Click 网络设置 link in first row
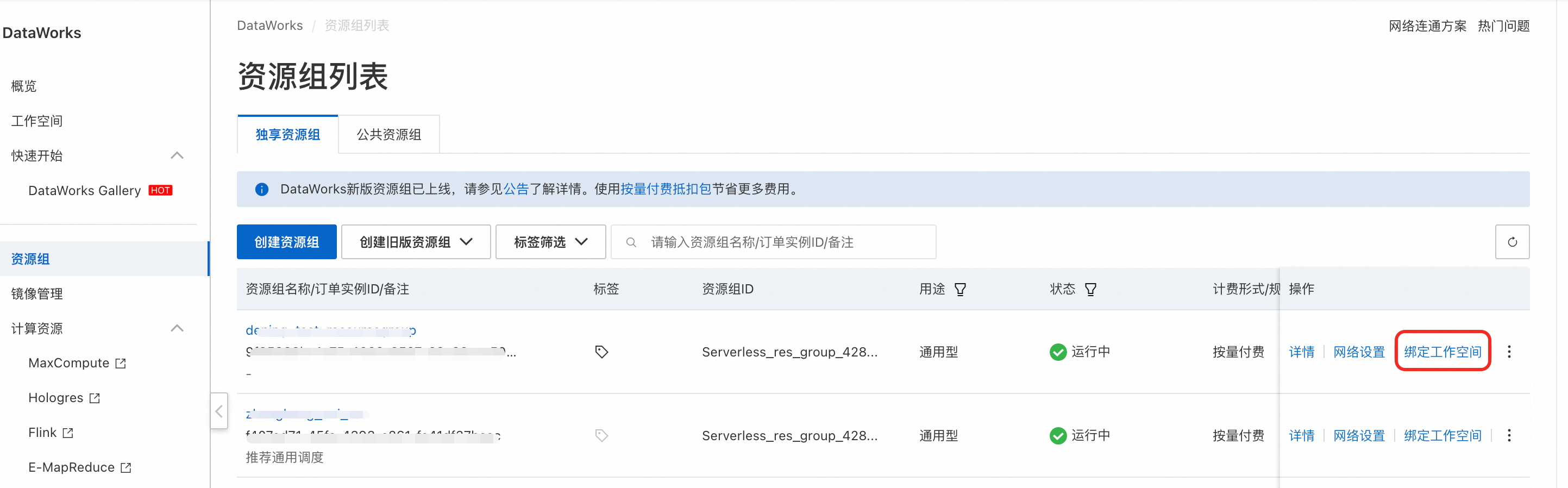The image size is (1568, 488). [x=1359, y=352]
